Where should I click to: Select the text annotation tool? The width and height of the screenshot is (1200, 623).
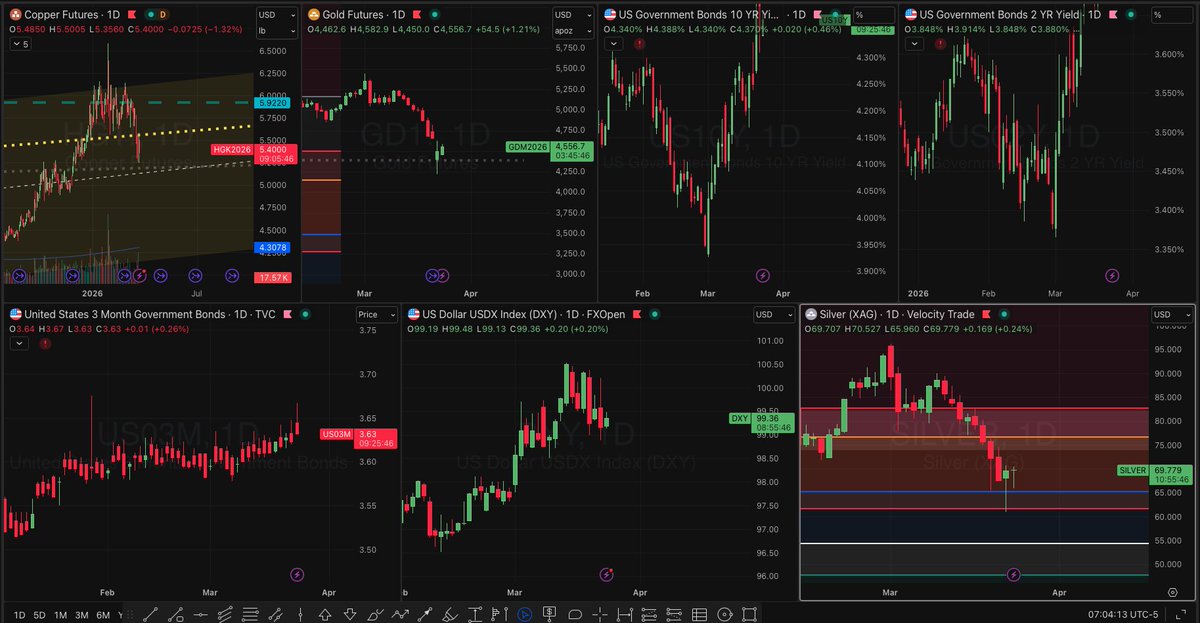tap(475, 613)
